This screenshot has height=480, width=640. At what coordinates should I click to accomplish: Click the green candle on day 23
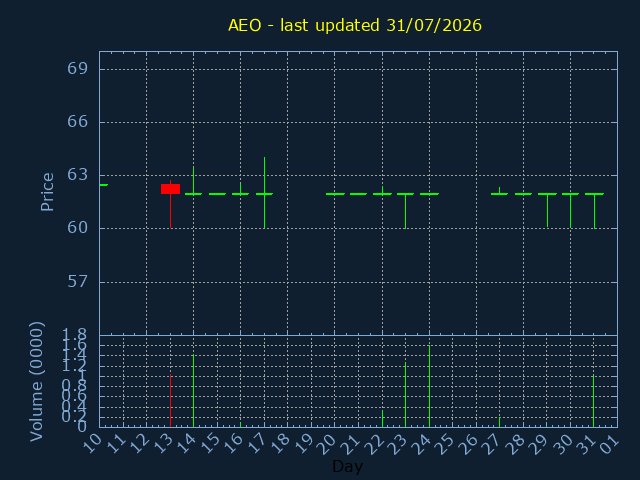(x=405, y=211)
